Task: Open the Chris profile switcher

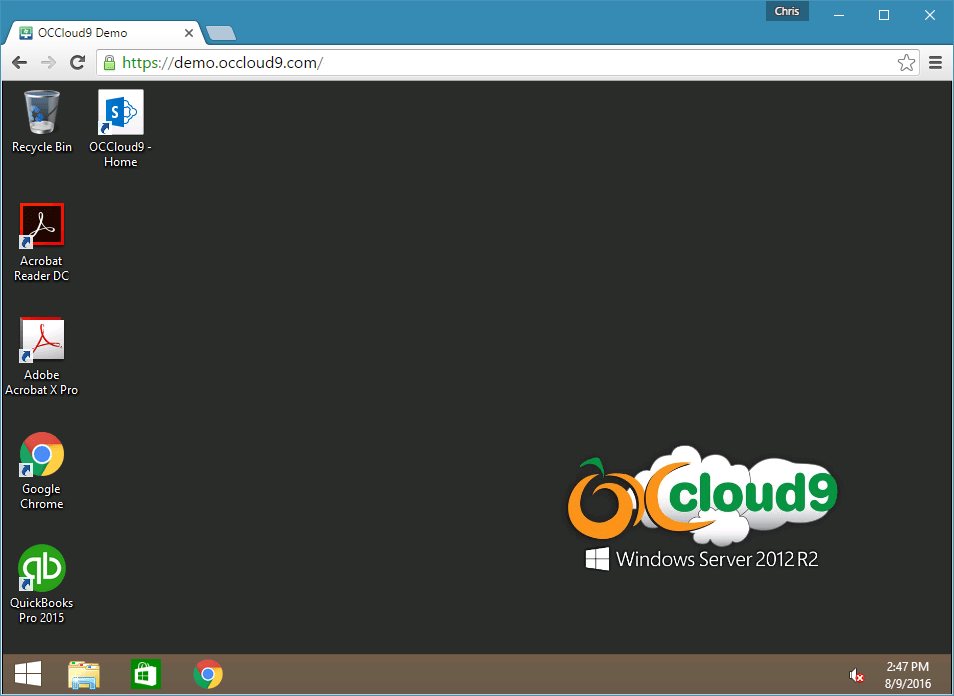Action: 787,12
